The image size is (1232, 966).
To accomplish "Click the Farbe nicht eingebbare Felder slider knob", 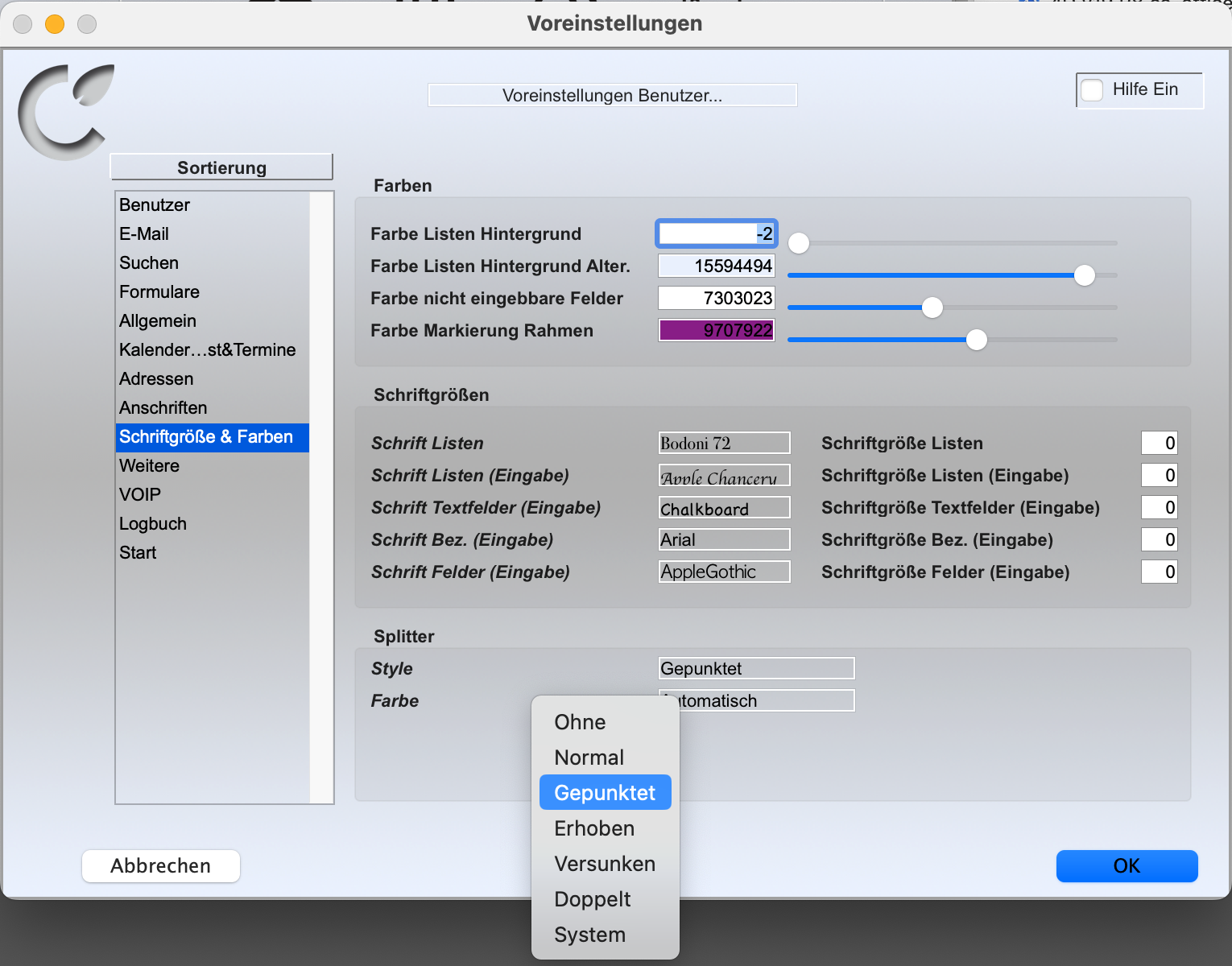I will click(932, 308).
